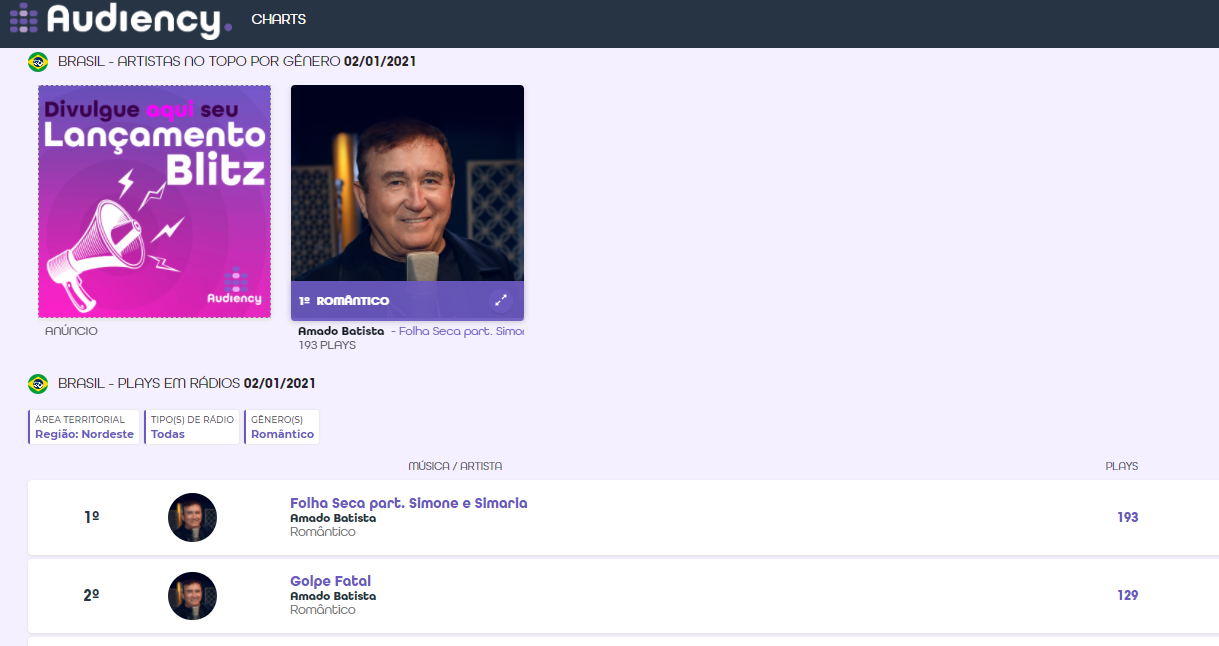1219x646 pixels.
Task: Click the Brazil flag beside Plays em Rádios
Action: coord(38,383)
